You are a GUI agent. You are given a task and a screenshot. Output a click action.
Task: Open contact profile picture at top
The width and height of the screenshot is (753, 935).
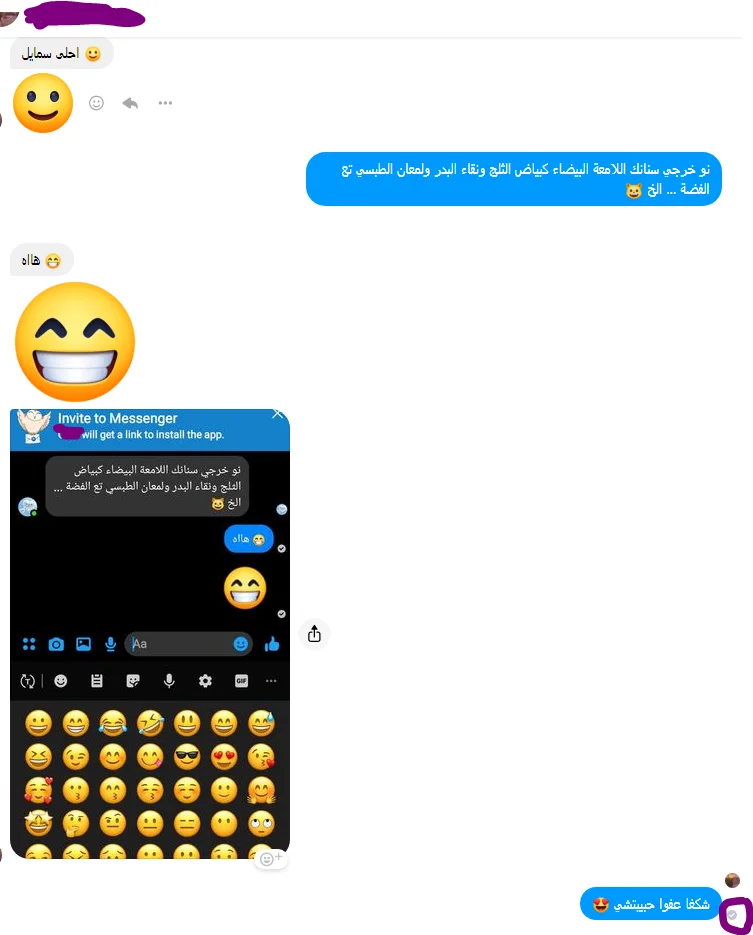point(8,17)
